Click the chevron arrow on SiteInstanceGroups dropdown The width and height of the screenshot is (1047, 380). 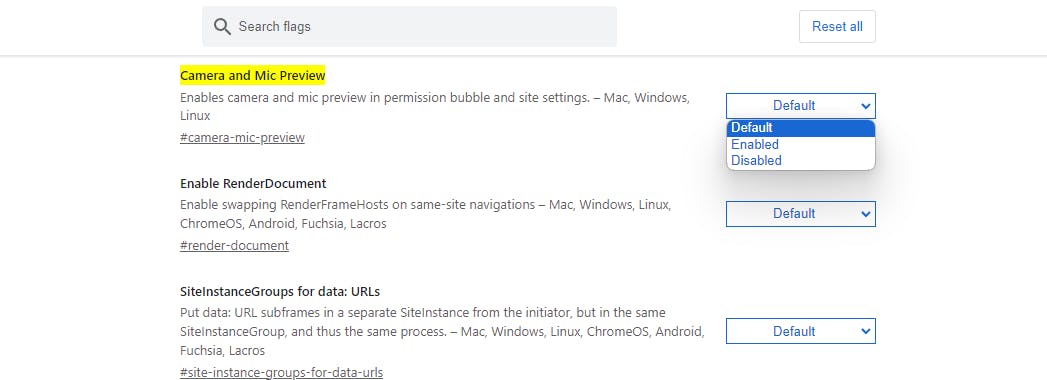point(865,331)
